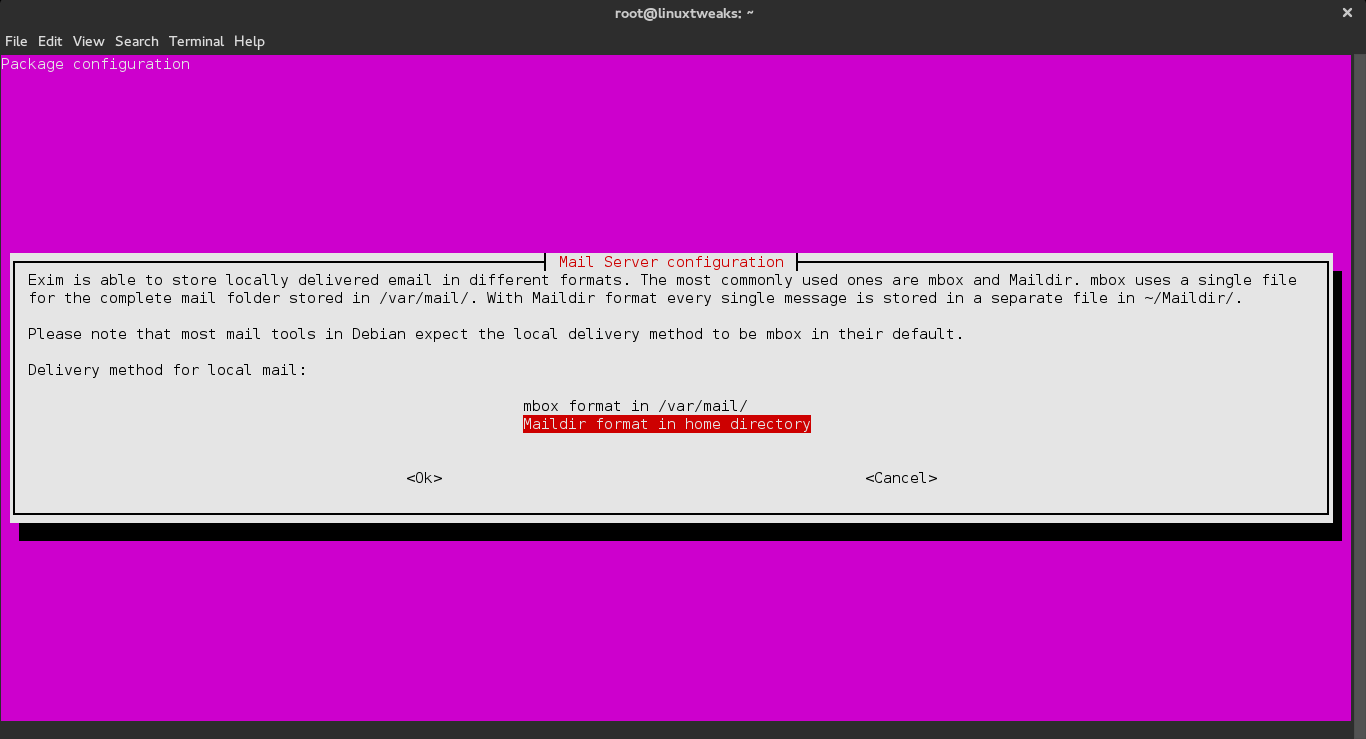1366x739 pixels.
Task: Click the 'Please note that most mail tools' line
Action: coord(495,334)
